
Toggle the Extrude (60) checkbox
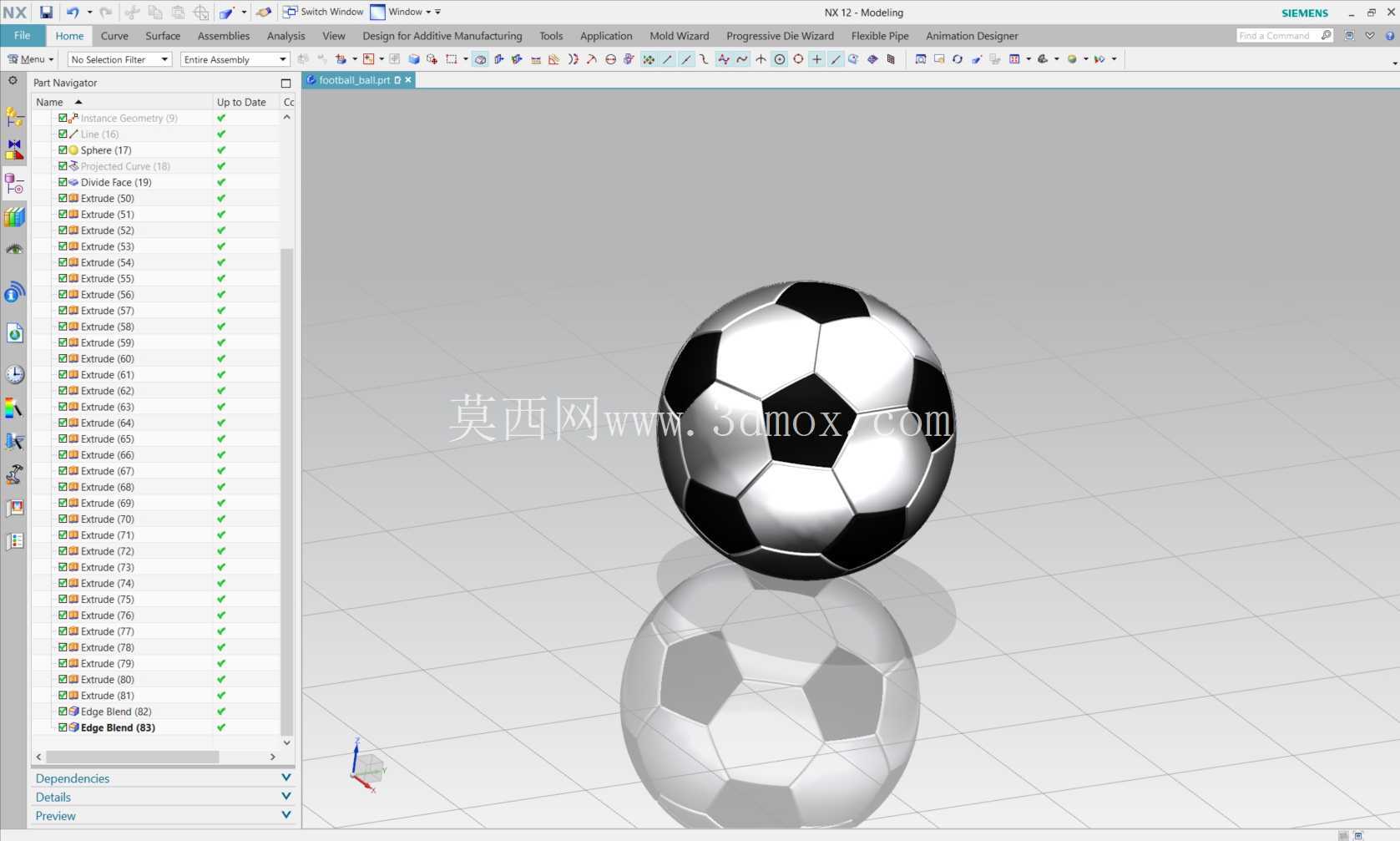click(x=63, y=358)
